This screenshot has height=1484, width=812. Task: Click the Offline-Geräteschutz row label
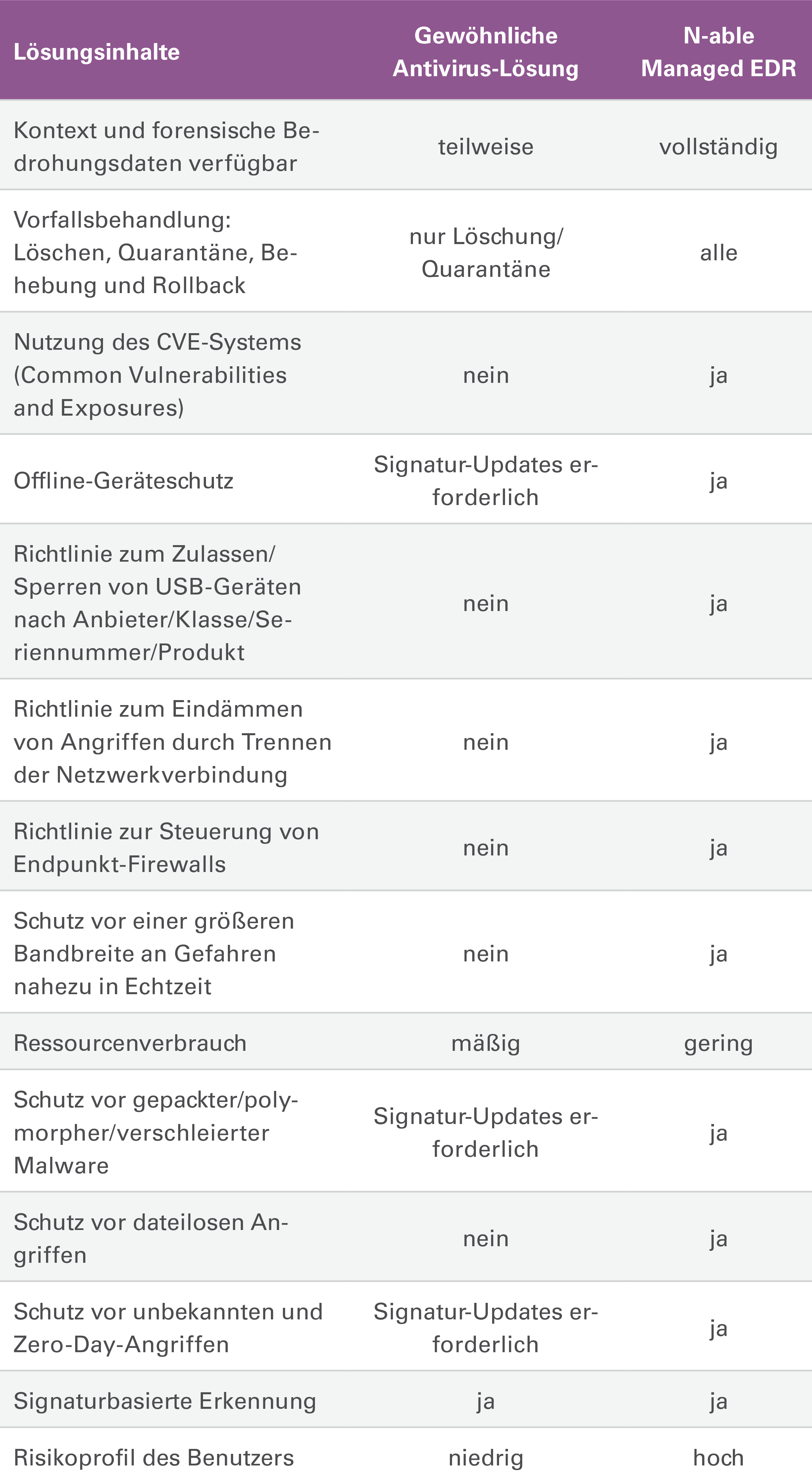[x=123, y=481]
